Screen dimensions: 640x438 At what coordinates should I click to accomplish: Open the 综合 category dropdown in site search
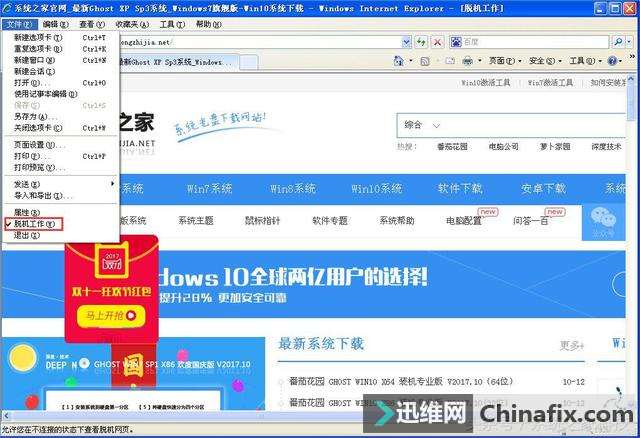[422, 125]
